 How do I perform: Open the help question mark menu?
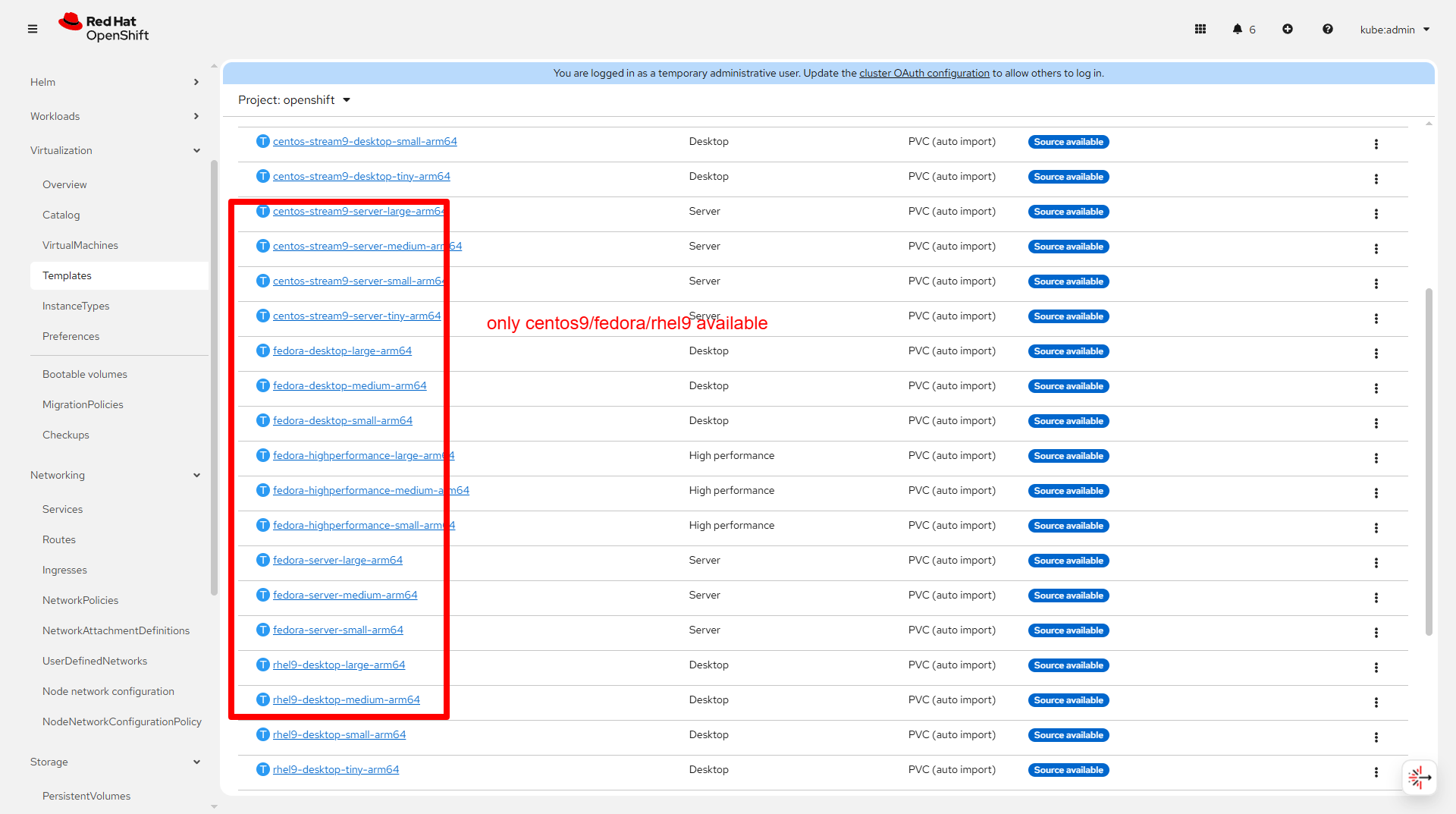click(x=1328, y=29)
